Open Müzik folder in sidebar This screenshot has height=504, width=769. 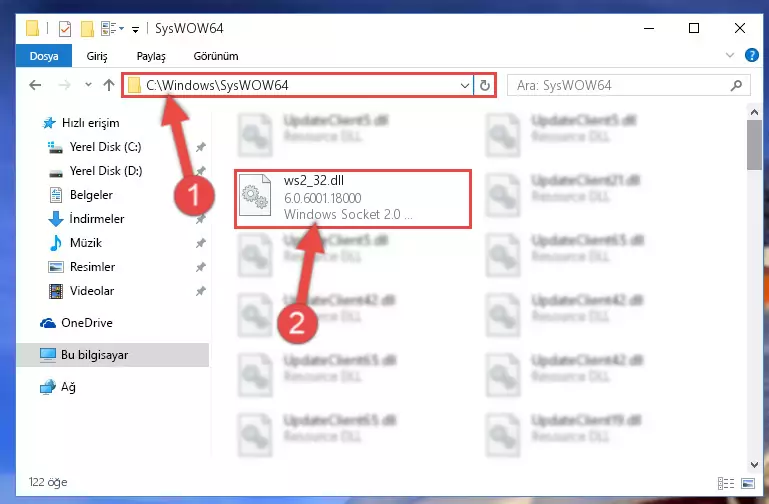(x=86, y=243)
